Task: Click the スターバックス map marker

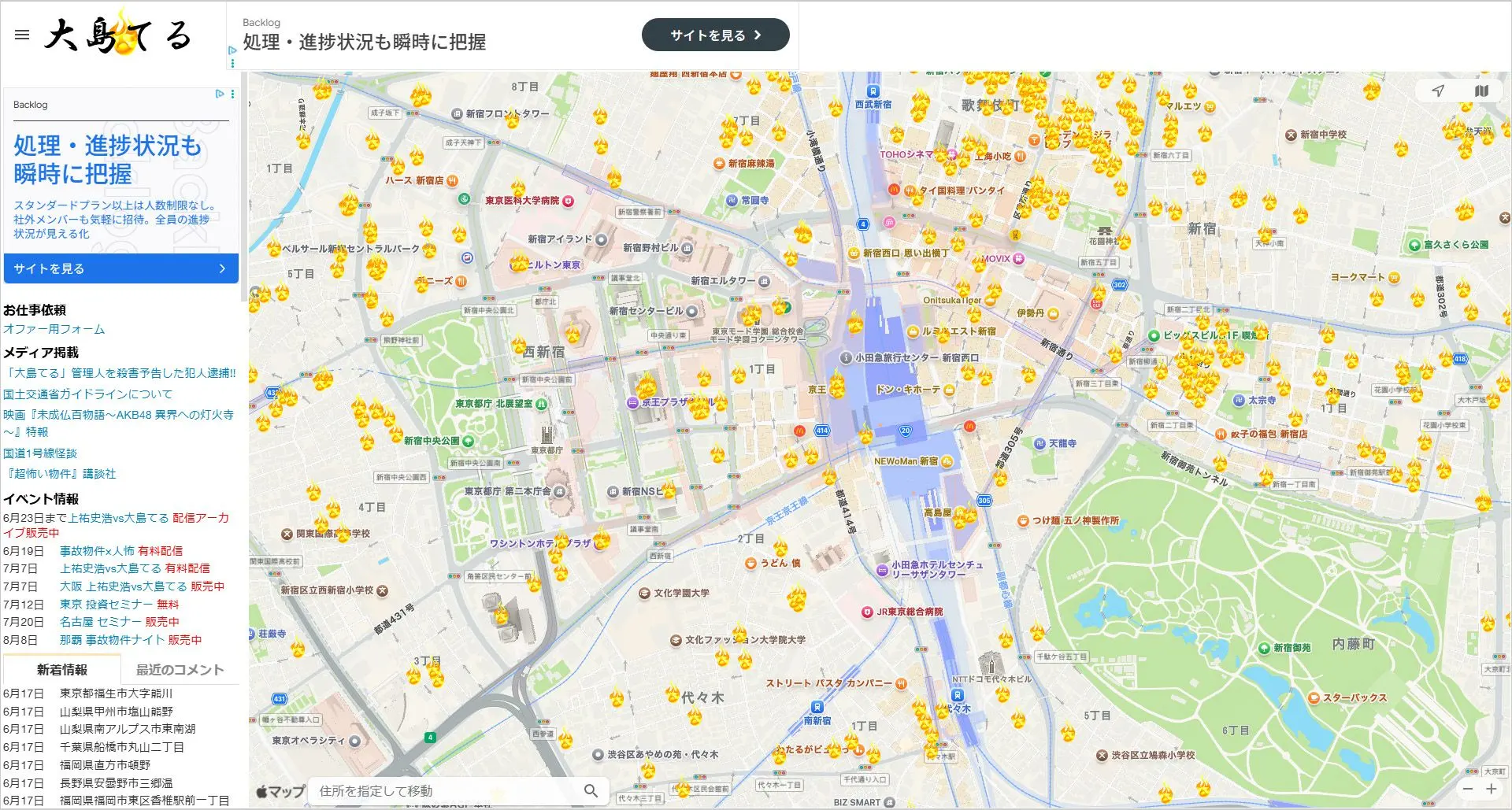Action: (1314, 697)
